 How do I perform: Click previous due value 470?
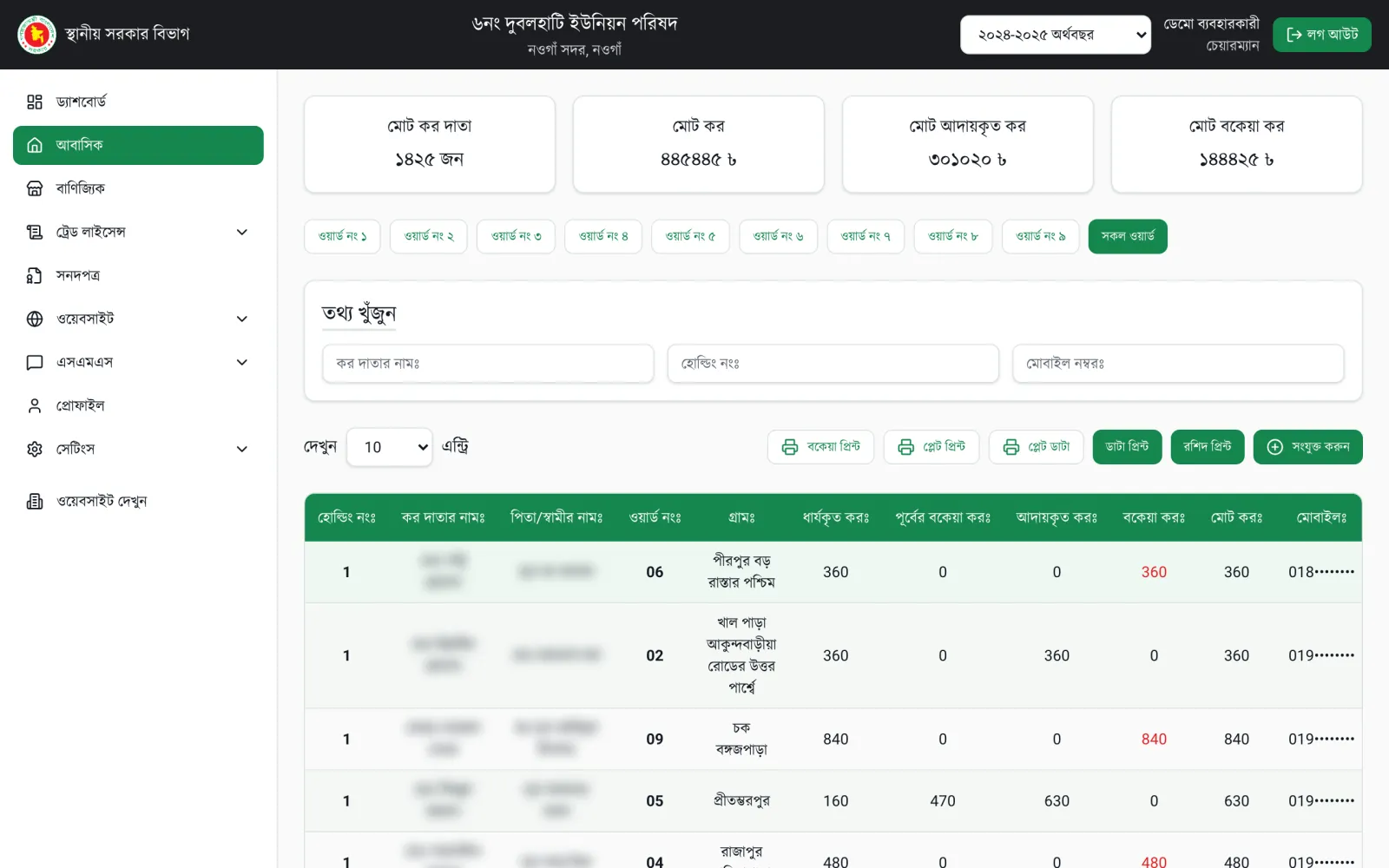coord(943,801)
